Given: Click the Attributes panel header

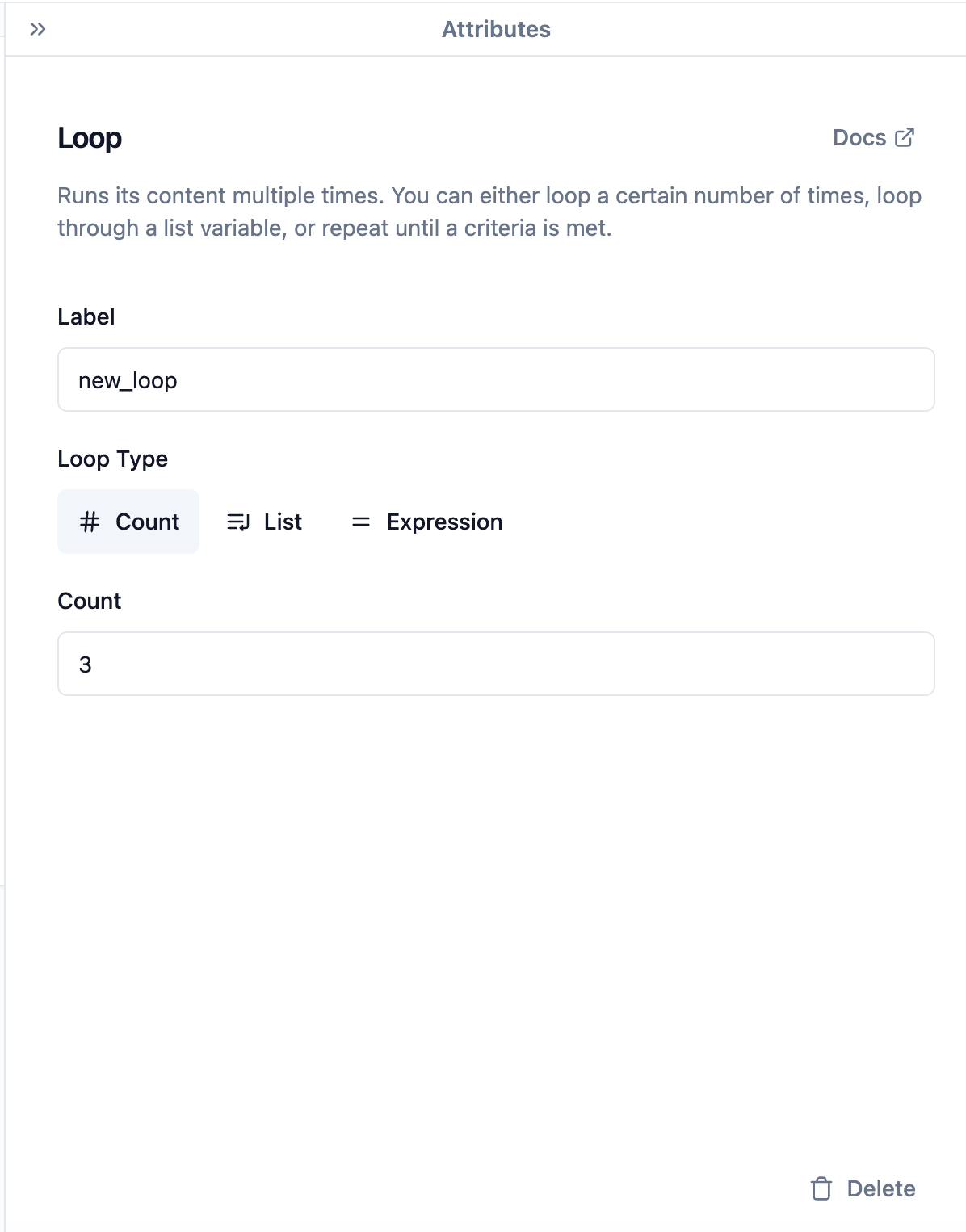Looking at the screenshot, I should pos(496,29).
